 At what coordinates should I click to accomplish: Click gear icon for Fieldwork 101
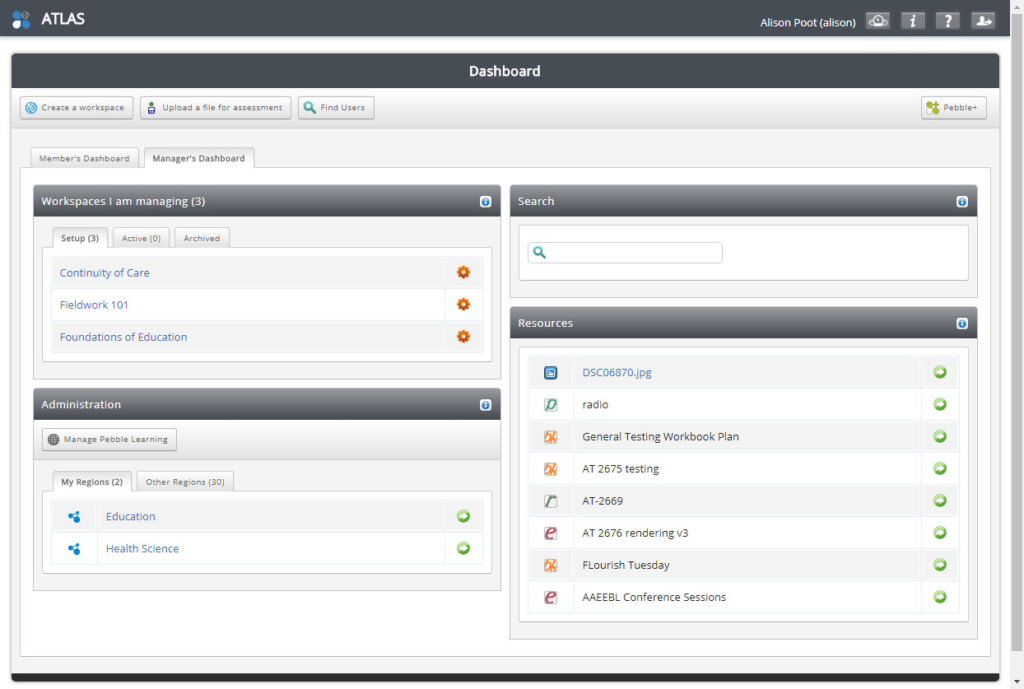[x=463, y=304]
